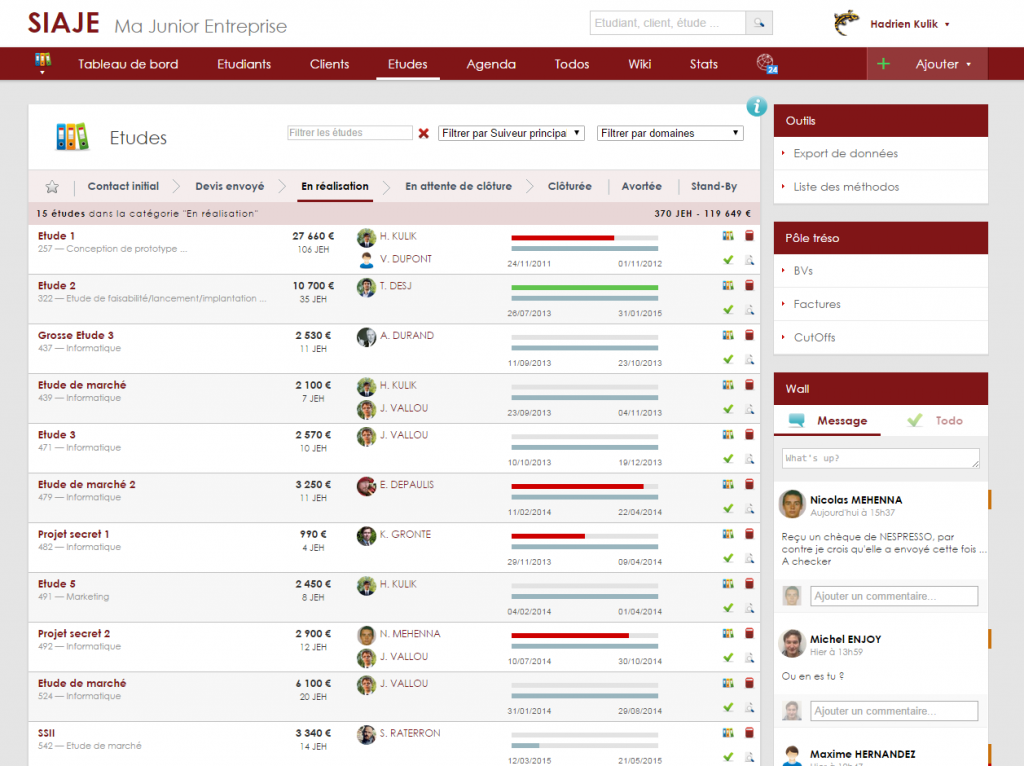This screenshot has width=1024, height=766.
Task: Open the Agenda menu item
Action: click(x=491, y=62)
